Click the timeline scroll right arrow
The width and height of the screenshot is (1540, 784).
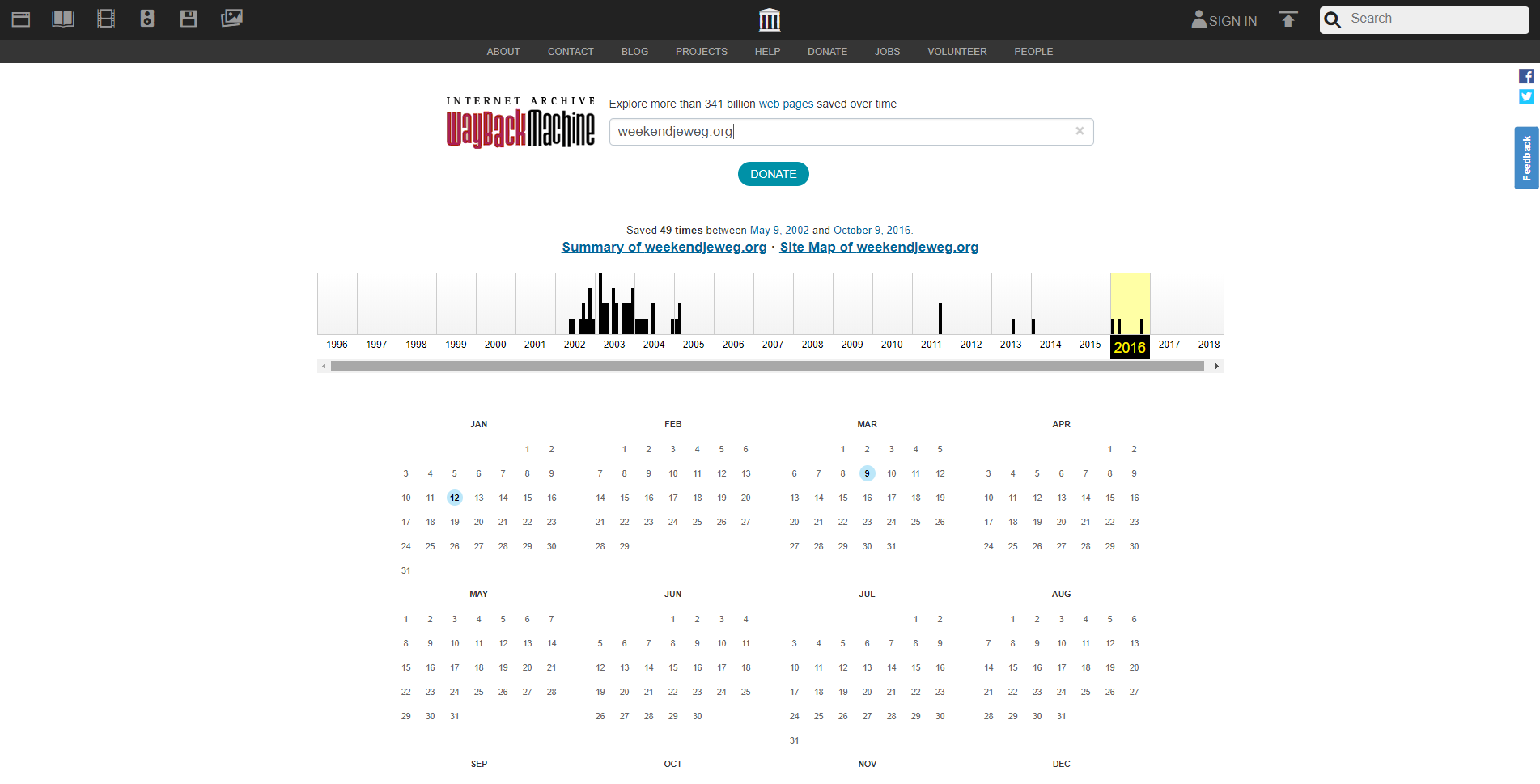coord(1216,367)
